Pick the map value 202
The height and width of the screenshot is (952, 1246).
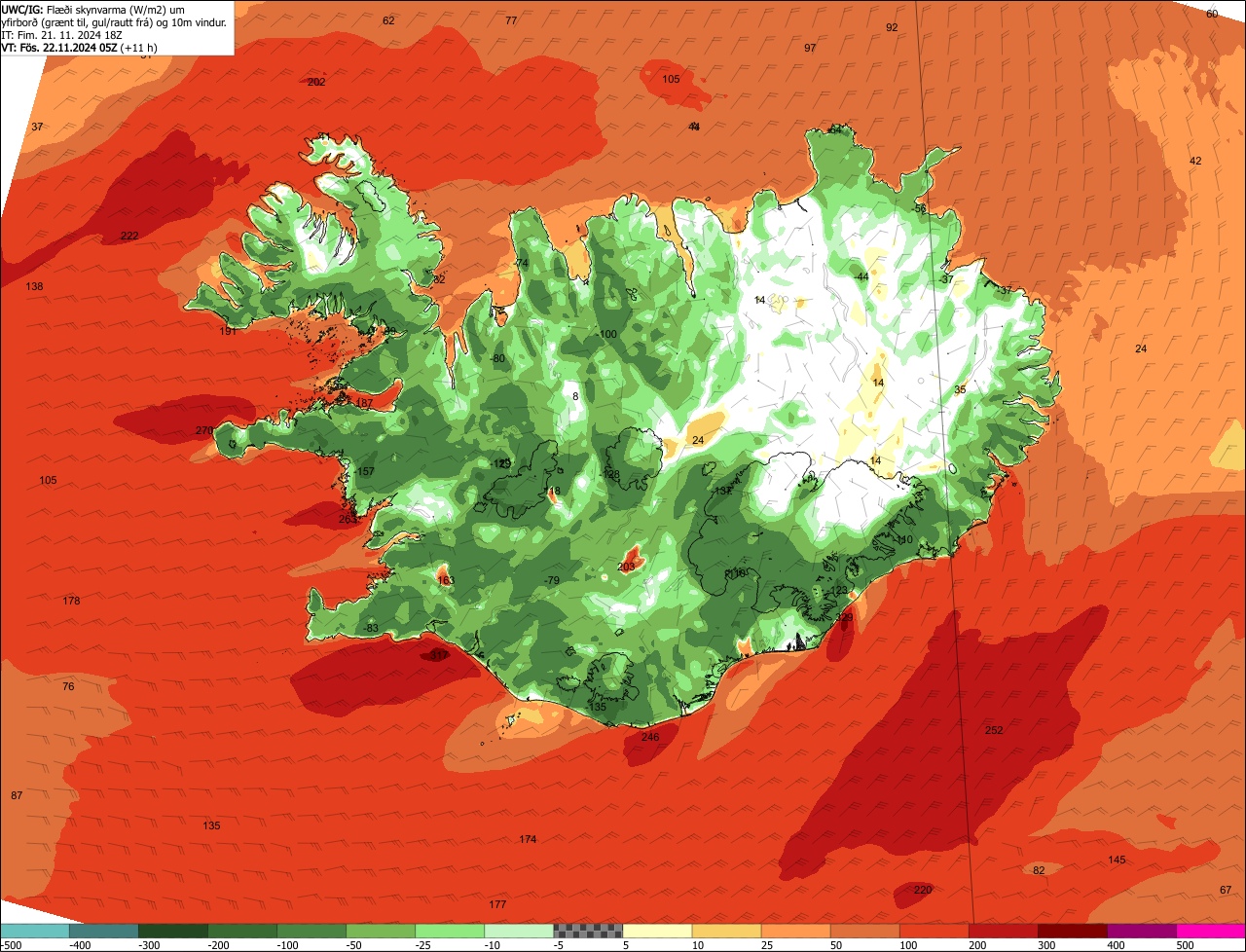pyautogui.click(x=316, y=82)
